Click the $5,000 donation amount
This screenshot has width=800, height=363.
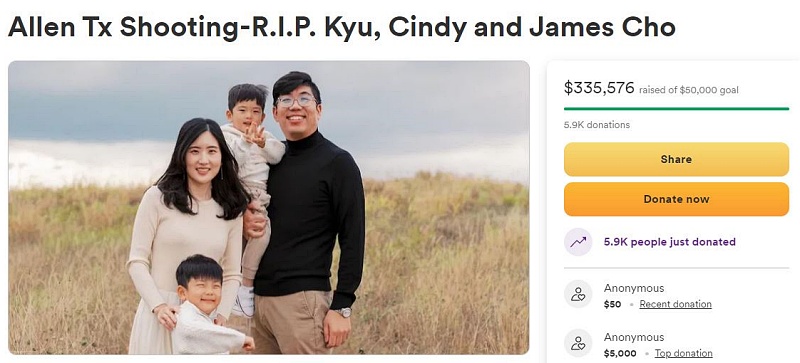point(620,353)
